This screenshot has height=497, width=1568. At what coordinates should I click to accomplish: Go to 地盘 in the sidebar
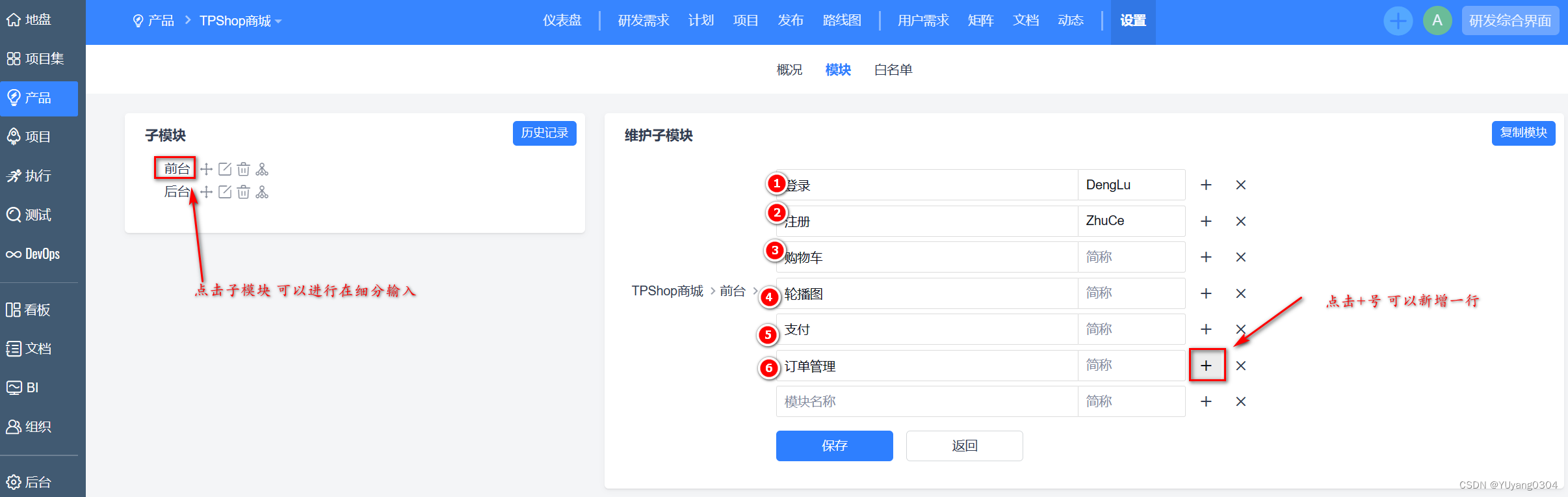coord(29,20)
